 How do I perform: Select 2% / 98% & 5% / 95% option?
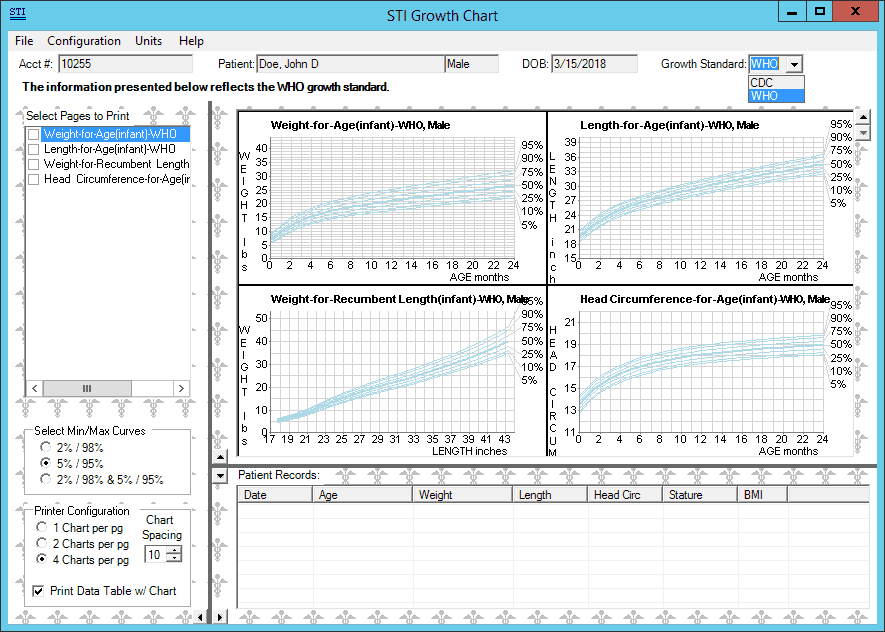point(45,479)
